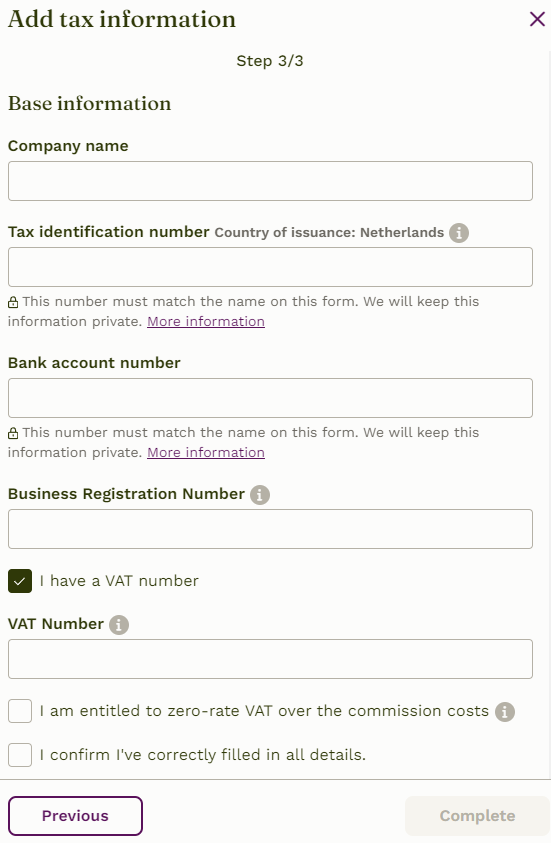Close the Add tax information dialog
Image resolution: width=551 pixels, height=843 pixels.
(x=537, y=19)
